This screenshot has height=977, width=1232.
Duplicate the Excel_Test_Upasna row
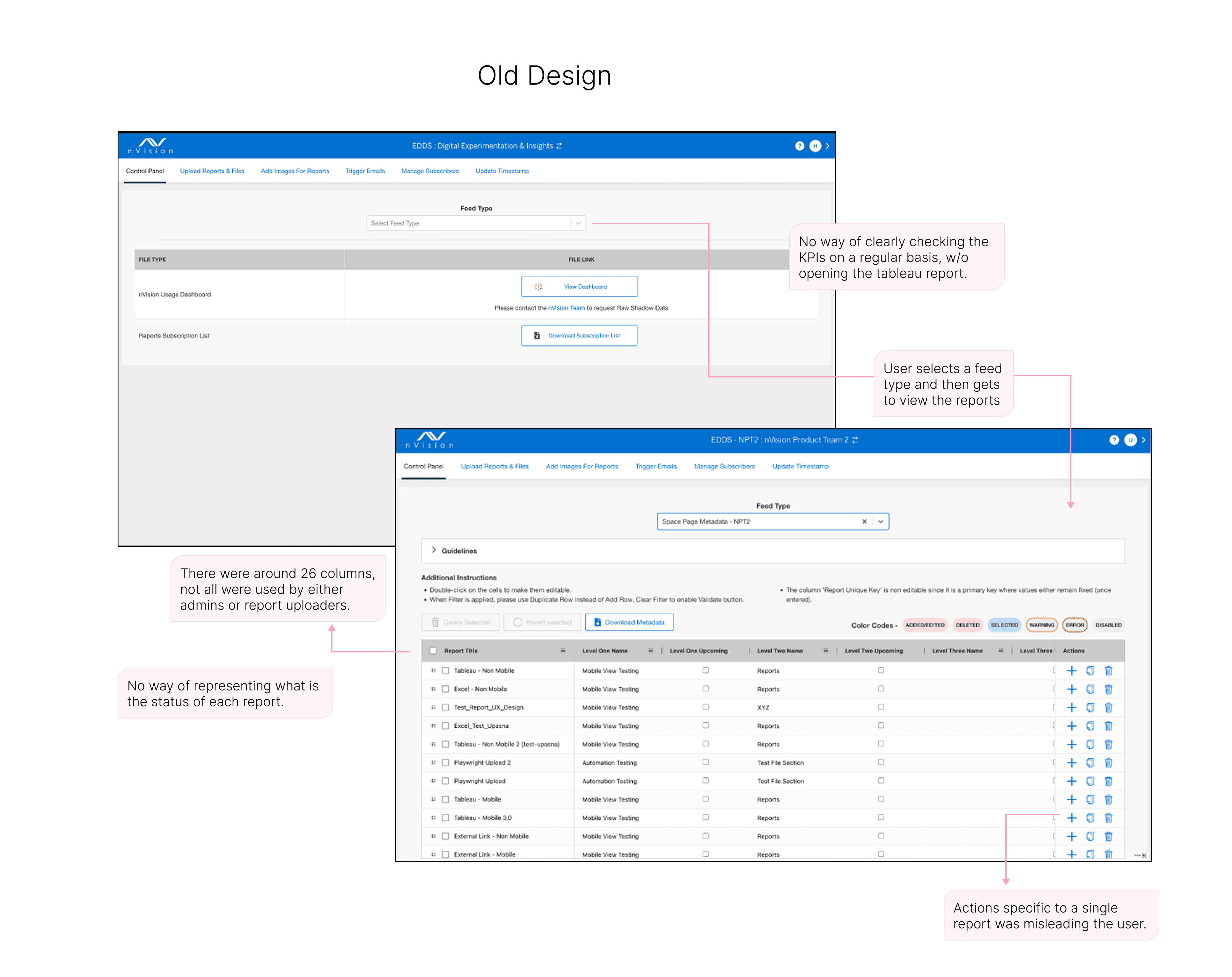click(1090, 725)
